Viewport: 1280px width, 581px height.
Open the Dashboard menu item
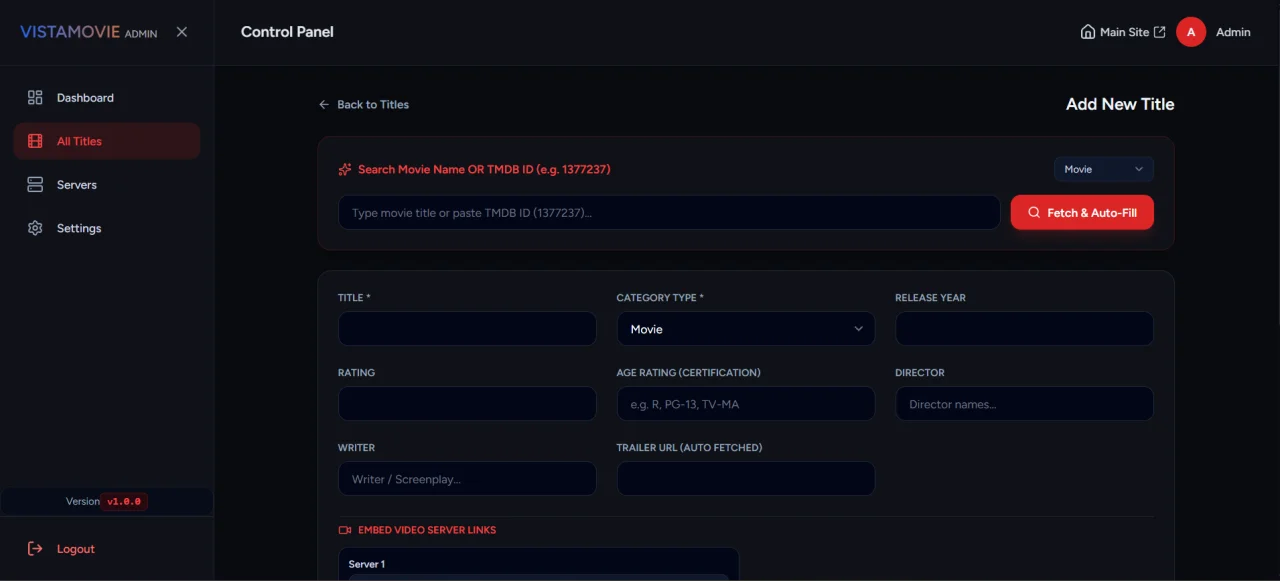[x=107, y=98]
